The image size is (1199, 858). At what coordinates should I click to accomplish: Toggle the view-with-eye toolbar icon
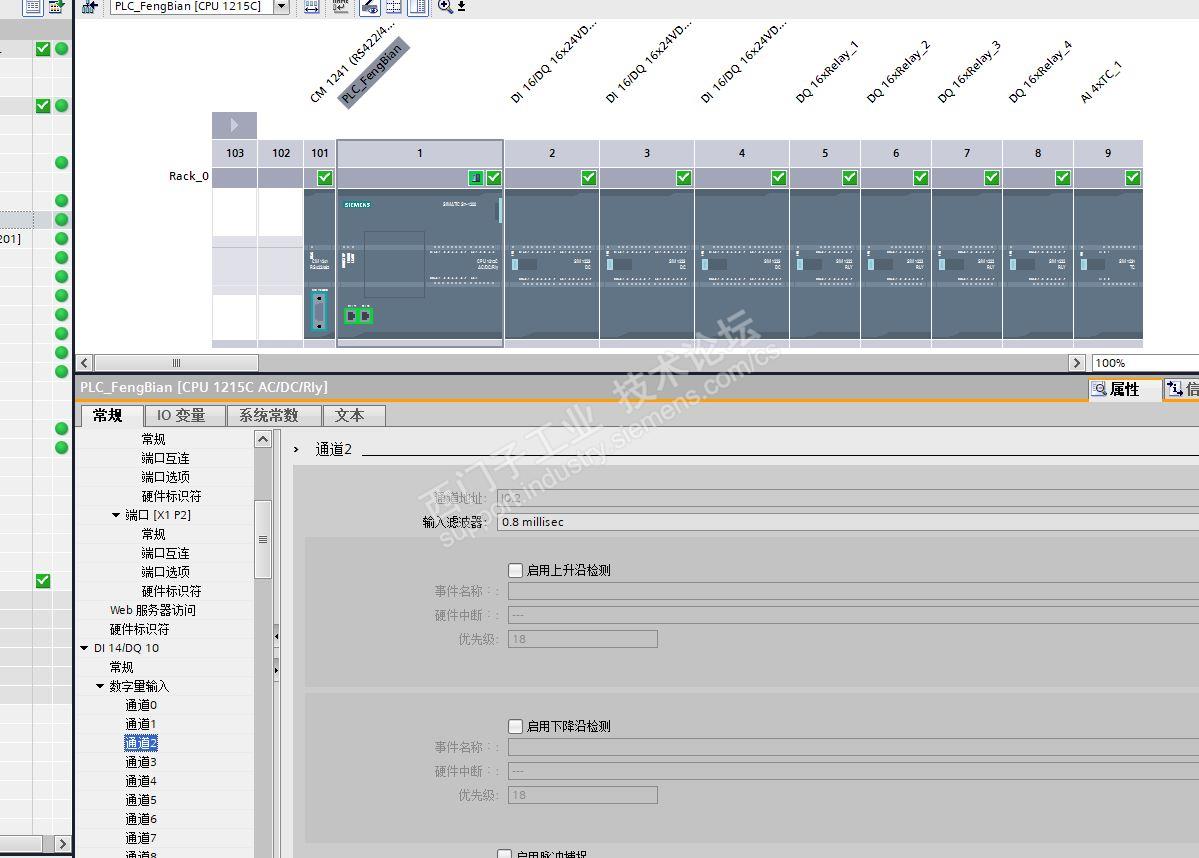pyautogui.click(x=369, y=7)
